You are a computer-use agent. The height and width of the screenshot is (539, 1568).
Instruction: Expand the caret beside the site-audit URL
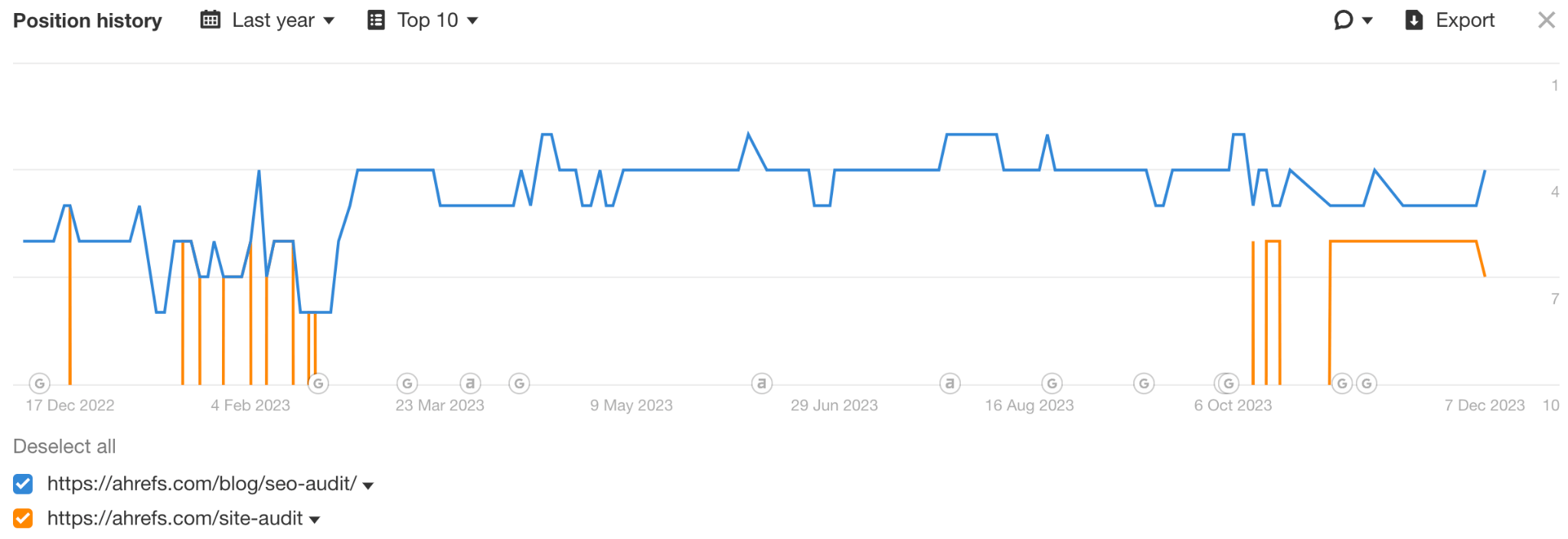(x=315, y=518)
